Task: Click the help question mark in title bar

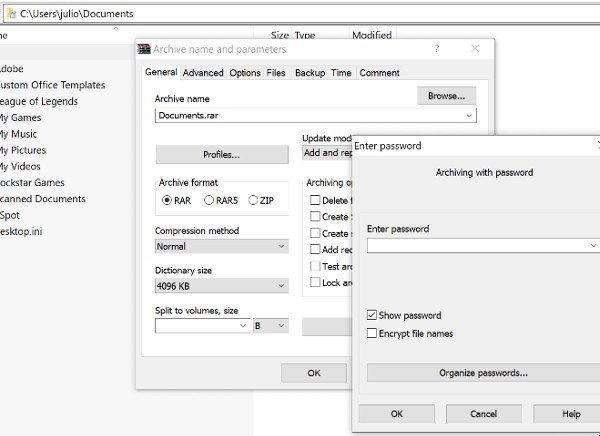Action: coord(436,49)
